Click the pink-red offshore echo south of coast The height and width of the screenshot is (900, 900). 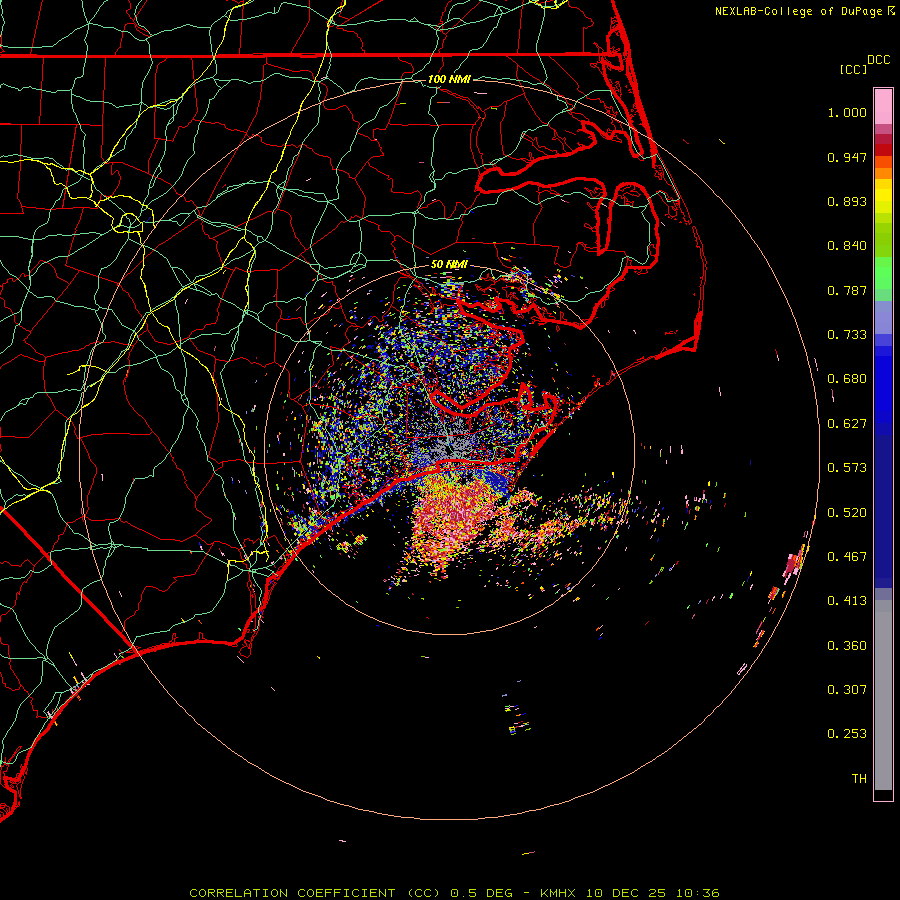point(453,517)
